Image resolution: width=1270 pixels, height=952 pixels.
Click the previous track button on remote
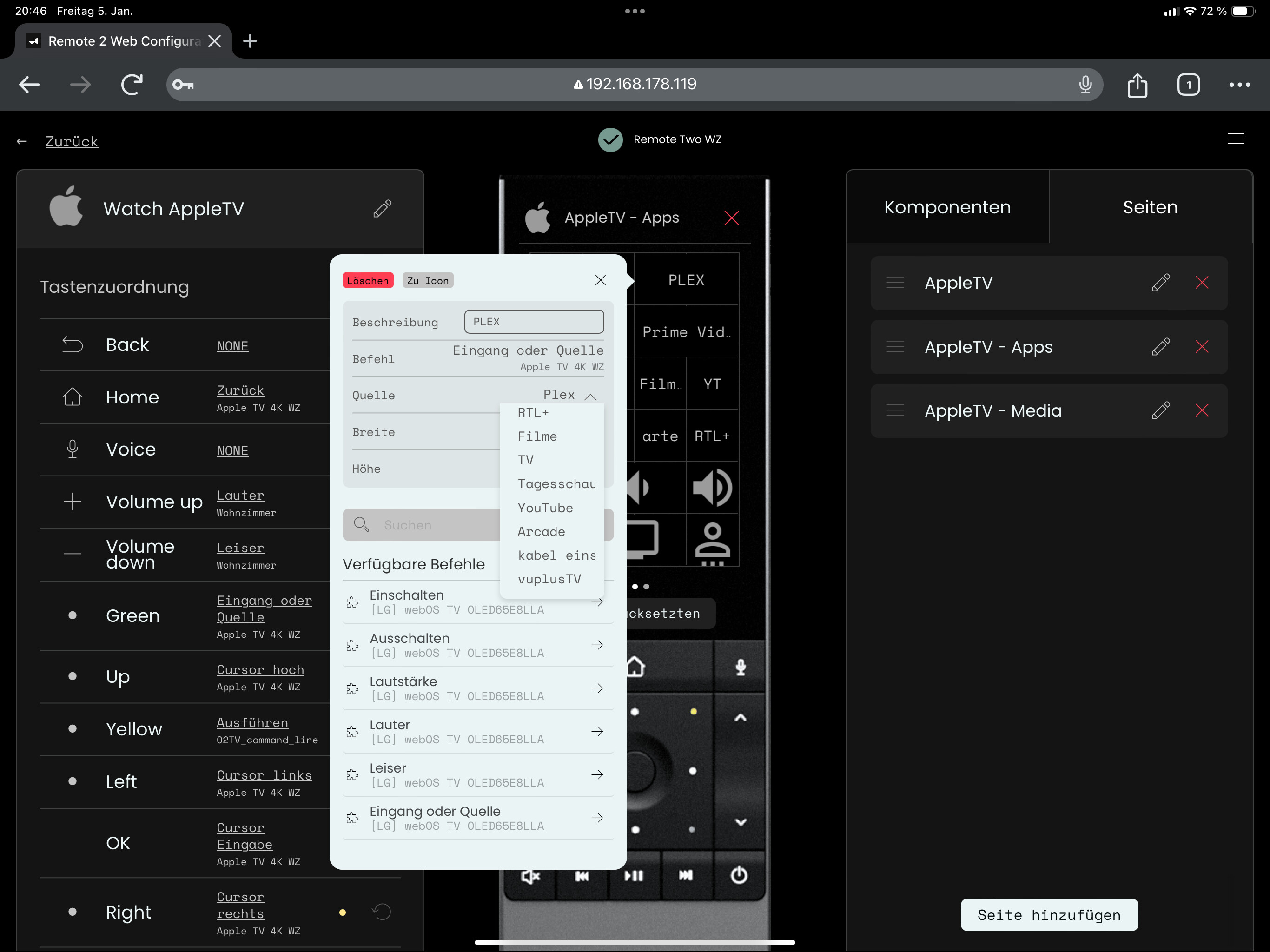(582, 876)
